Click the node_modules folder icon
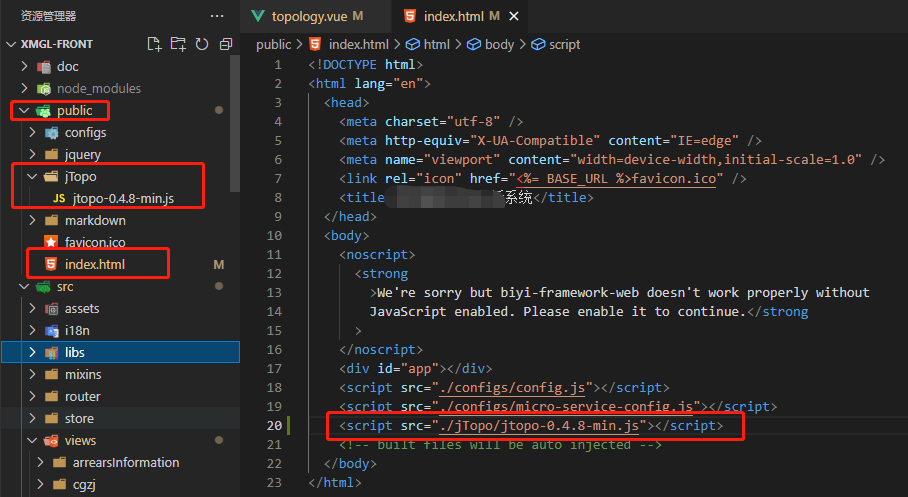This screenshot has height=497, width=908. click(44, 89)
